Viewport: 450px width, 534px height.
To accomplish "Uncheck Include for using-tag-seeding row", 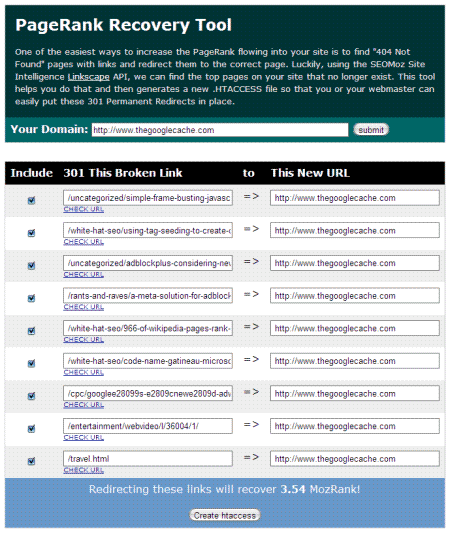I will click(x=31, y=233).
